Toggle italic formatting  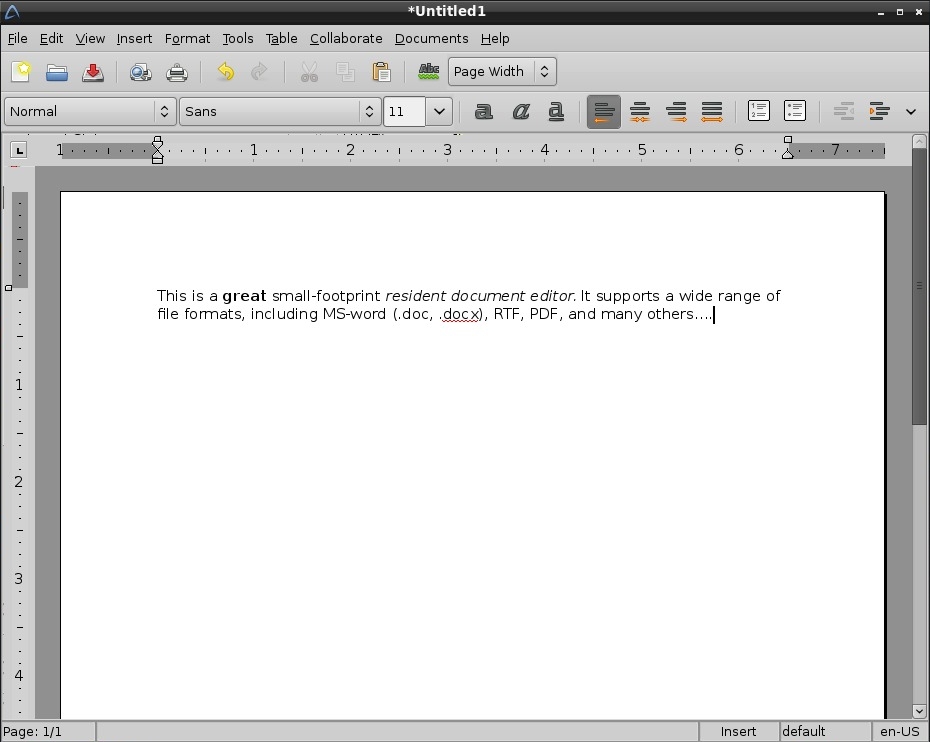[521, 111]
